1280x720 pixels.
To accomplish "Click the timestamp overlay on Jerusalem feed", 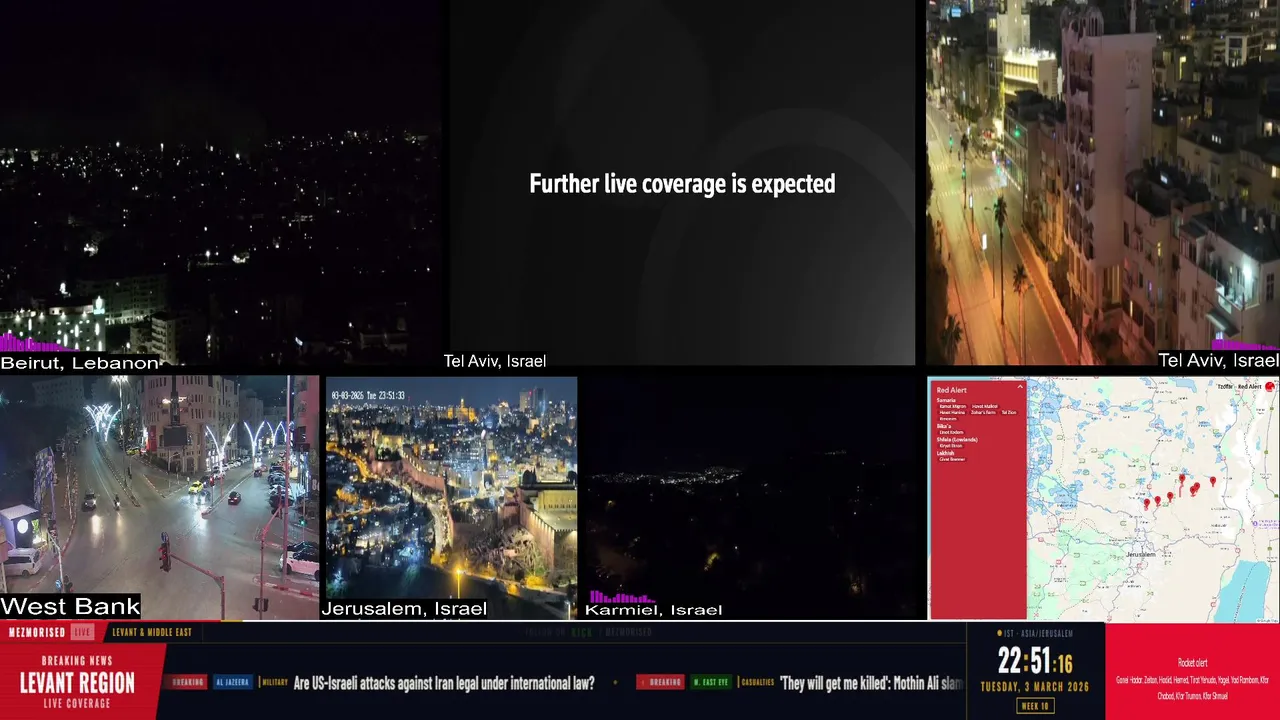I will [x=368, y=396].
